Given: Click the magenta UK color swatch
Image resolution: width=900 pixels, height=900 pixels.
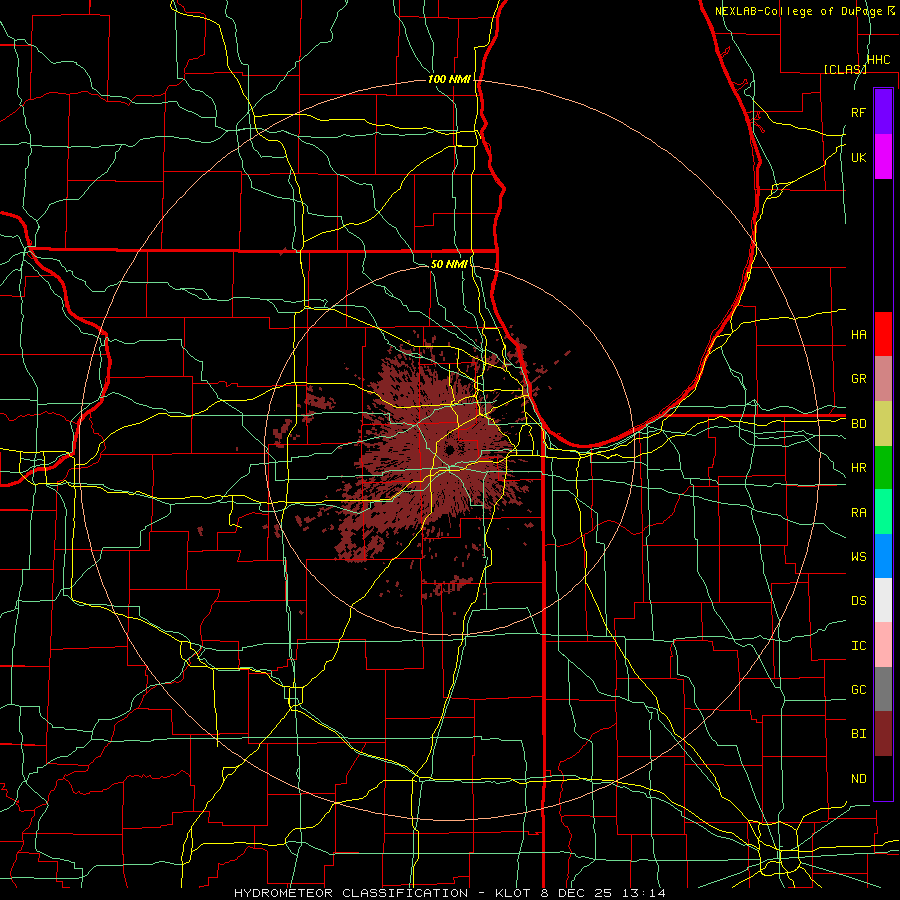Looking at the screenshot, I should click(x=883, y=157).
